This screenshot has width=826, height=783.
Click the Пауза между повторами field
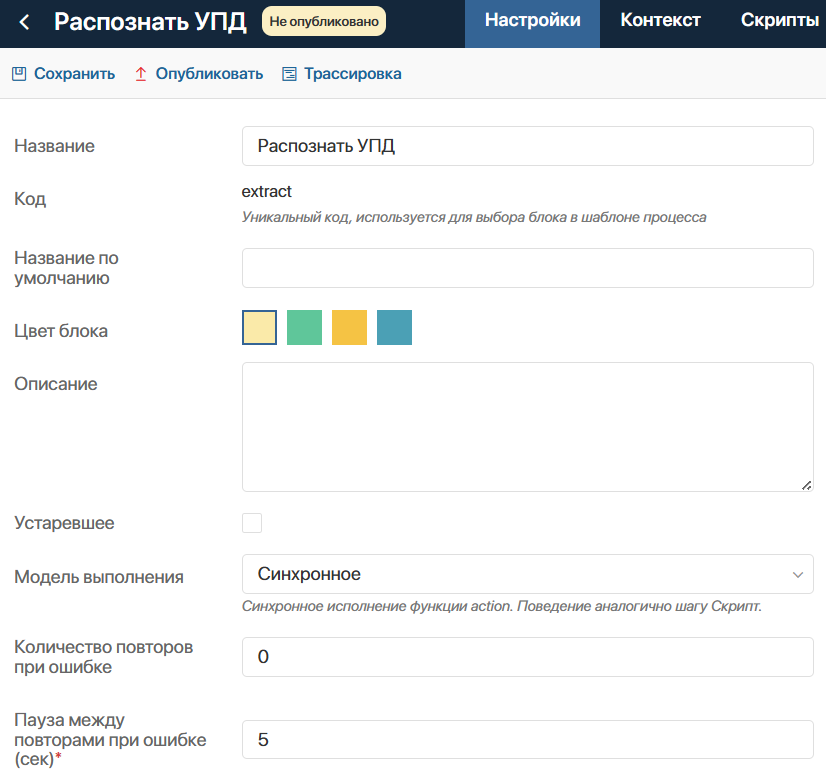[x=528, y=740]
